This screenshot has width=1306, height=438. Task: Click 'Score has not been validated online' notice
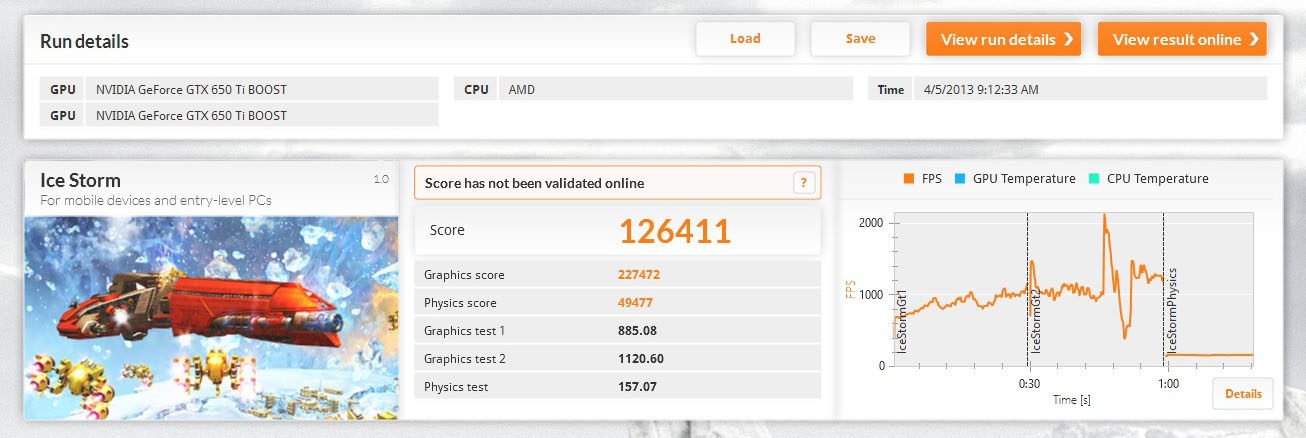tap(534, 183)
